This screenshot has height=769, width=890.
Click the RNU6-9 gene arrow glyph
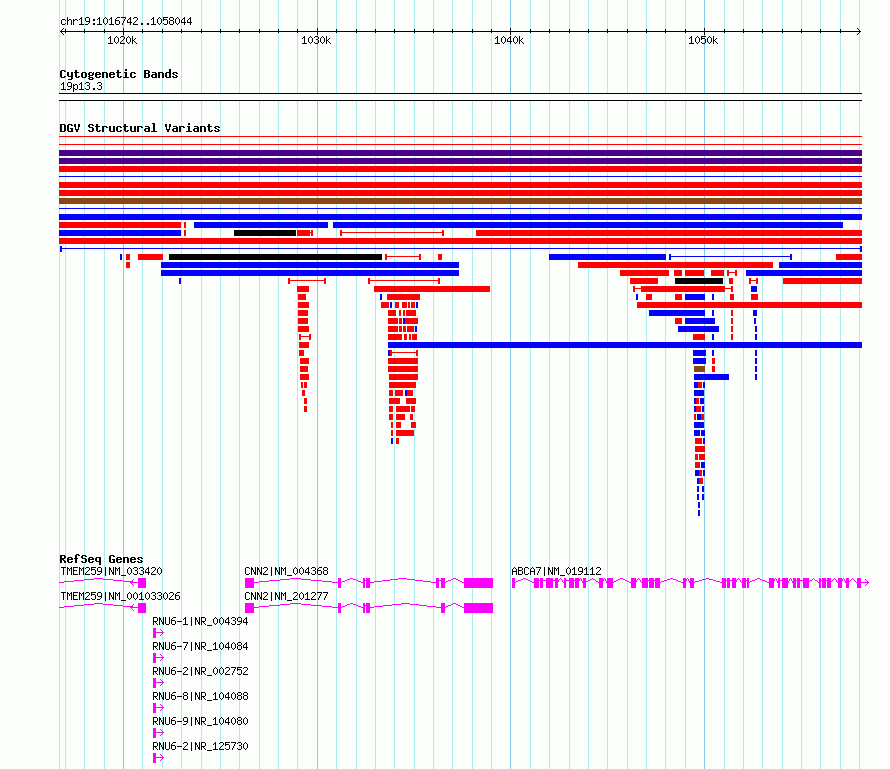(x=158, y=733)
